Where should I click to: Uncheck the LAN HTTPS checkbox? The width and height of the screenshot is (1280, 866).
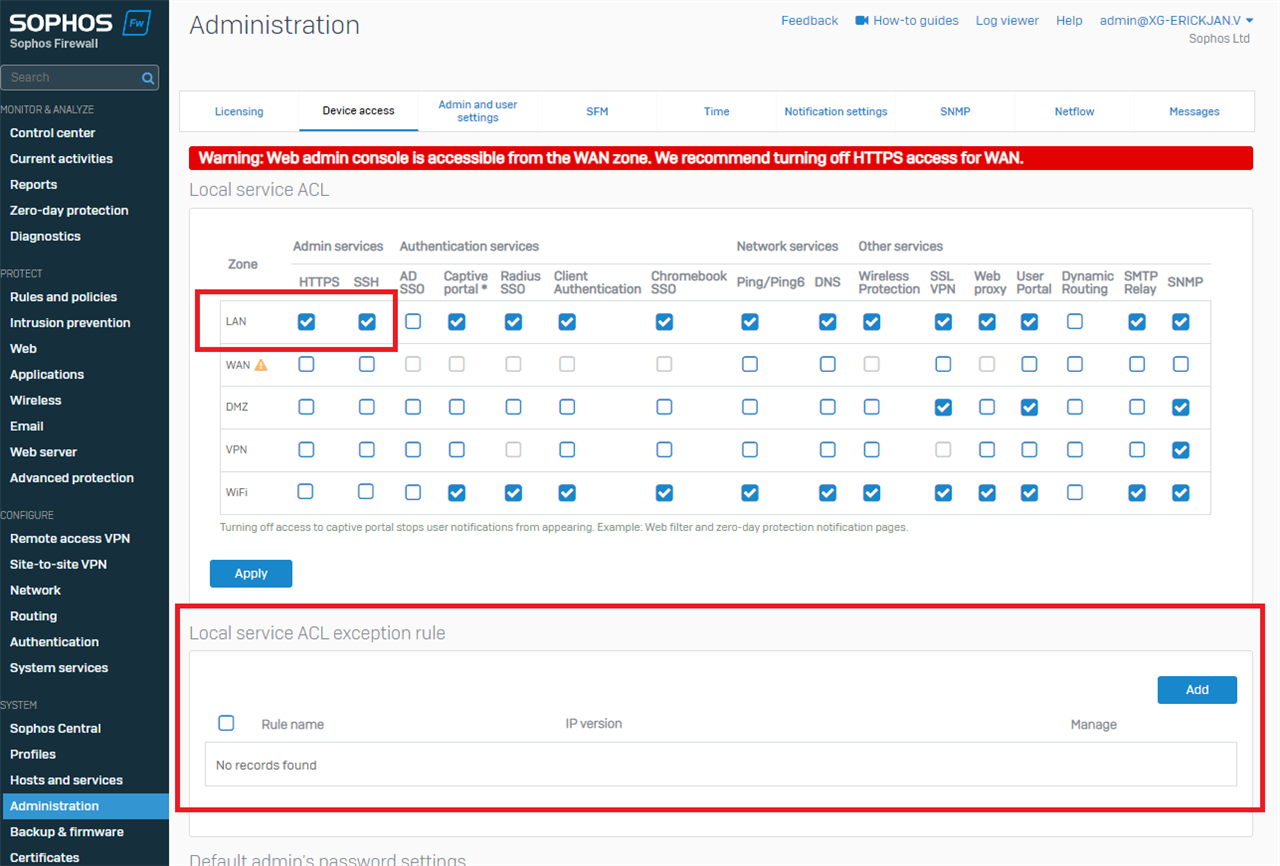pyautogui.click(x=306, y=322)
